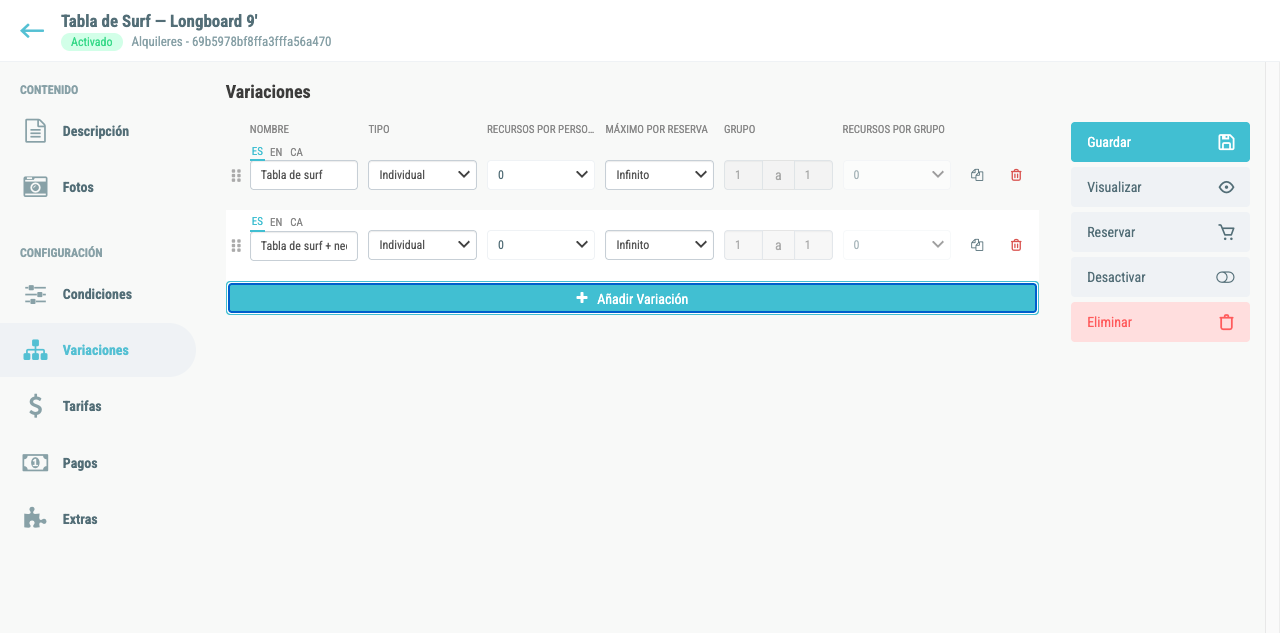
Task: Click the cart icon on Reservar
Action: point(1226,232)
